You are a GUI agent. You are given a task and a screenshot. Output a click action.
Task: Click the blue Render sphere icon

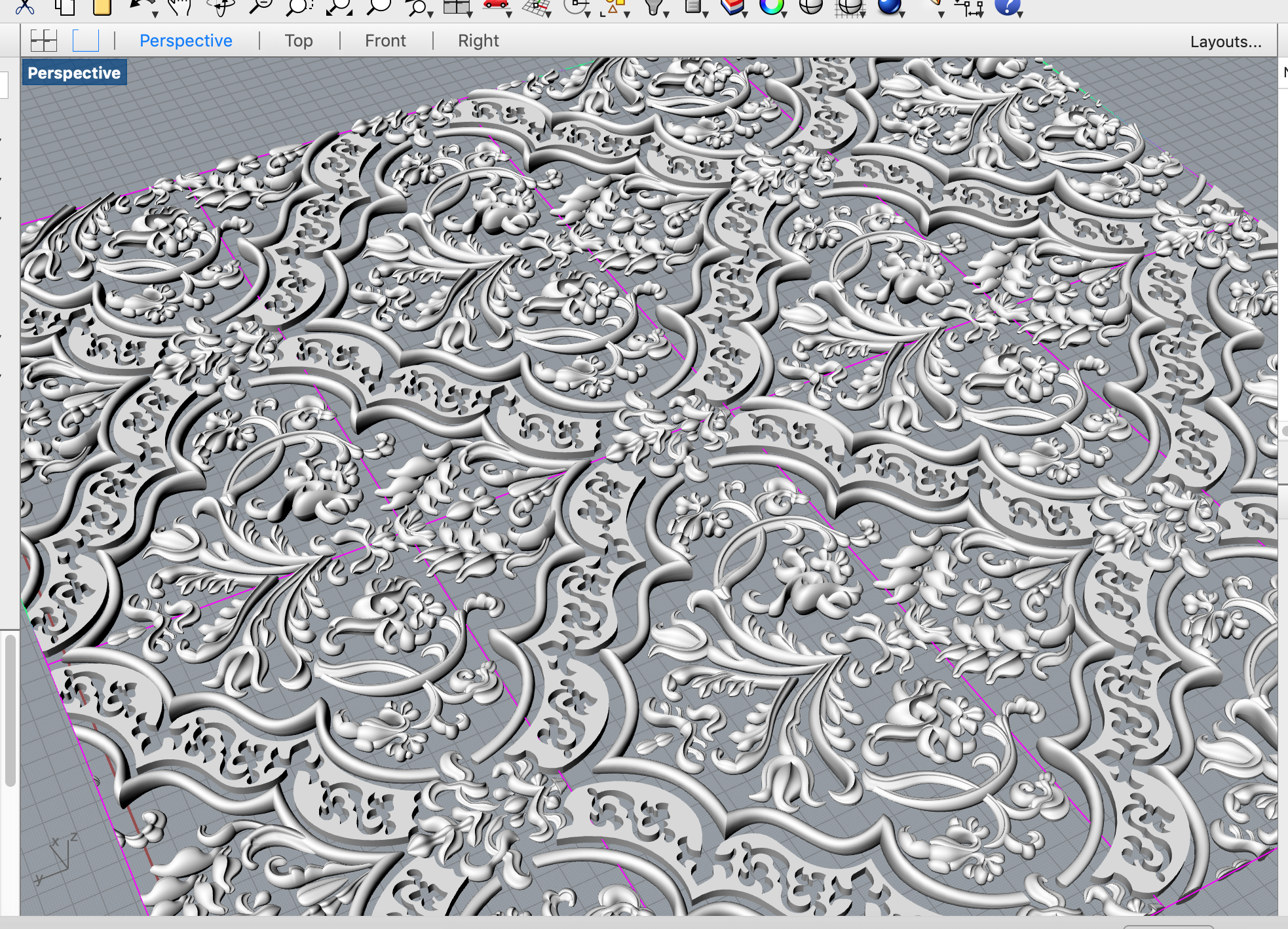(889, 7)
